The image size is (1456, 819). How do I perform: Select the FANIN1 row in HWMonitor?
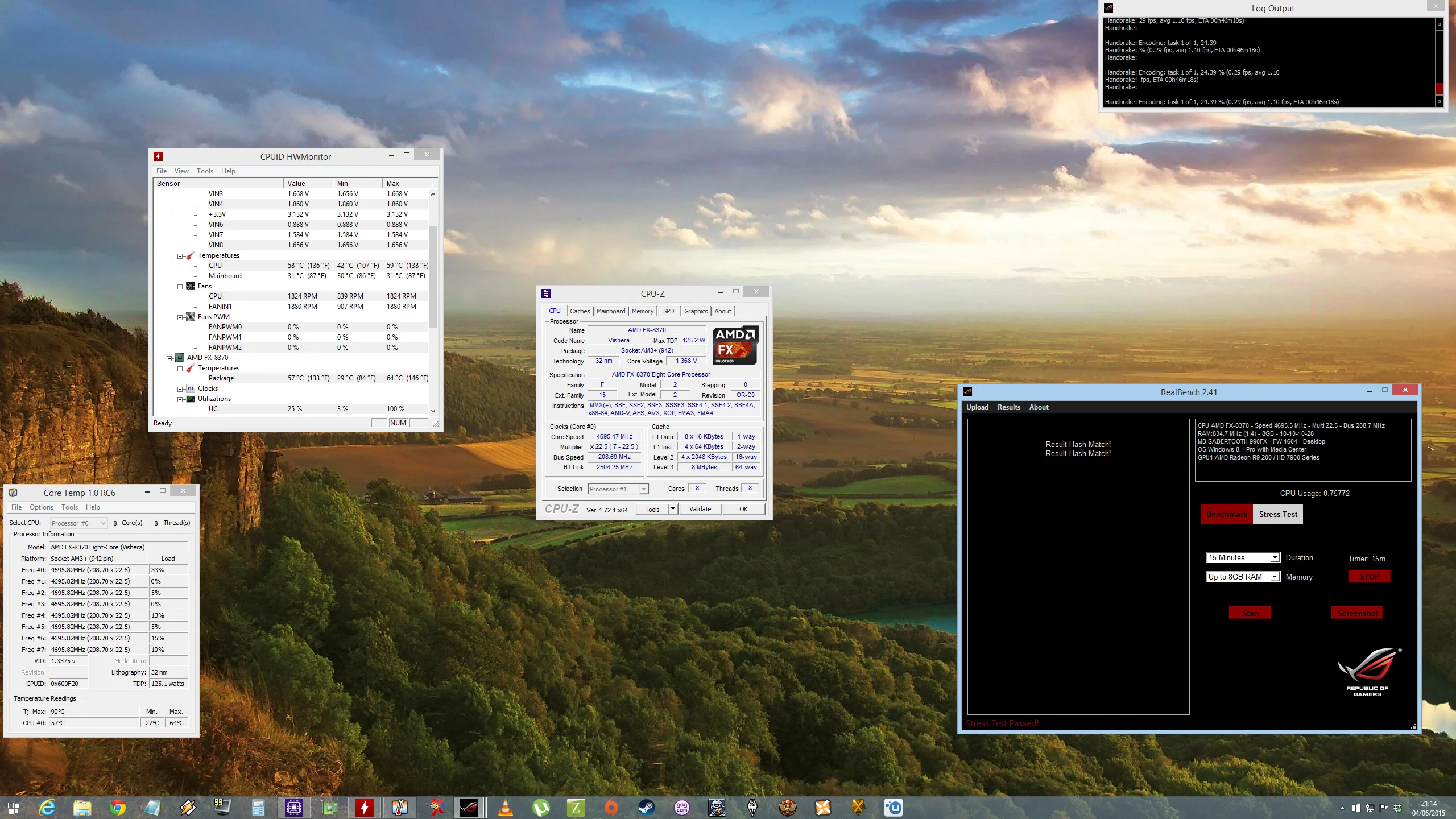click(291, 307)
